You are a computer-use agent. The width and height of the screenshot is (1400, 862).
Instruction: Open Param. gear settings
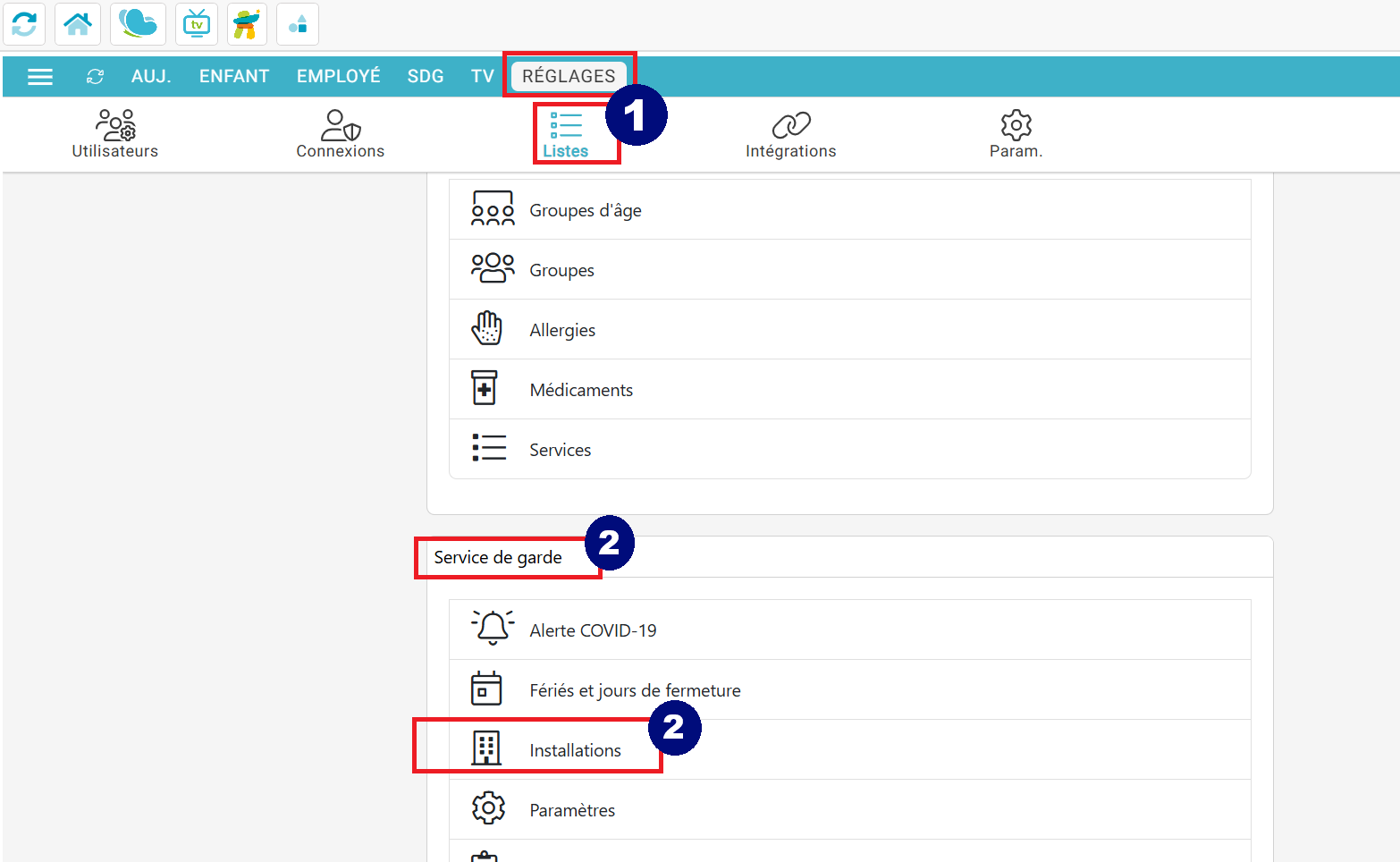click(x=1016, y=134)
